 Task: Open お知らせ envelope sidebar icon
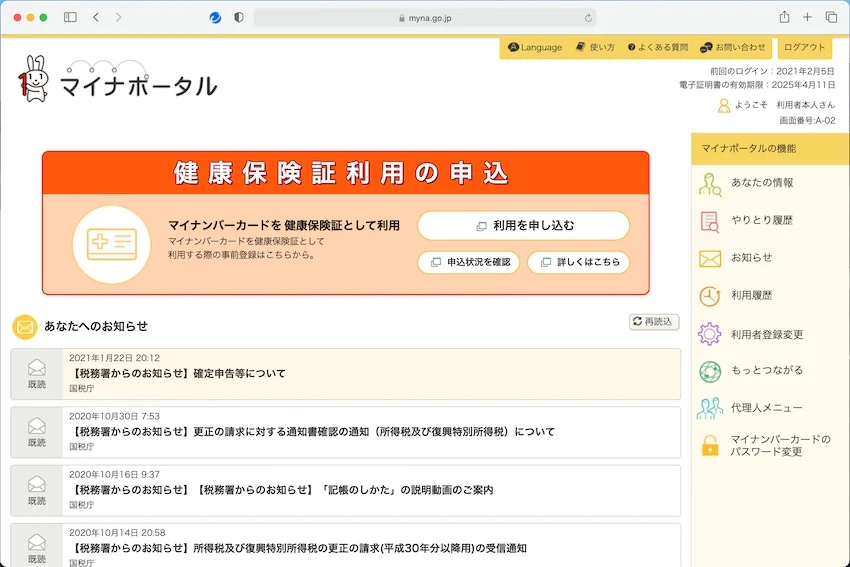point(710,259)
